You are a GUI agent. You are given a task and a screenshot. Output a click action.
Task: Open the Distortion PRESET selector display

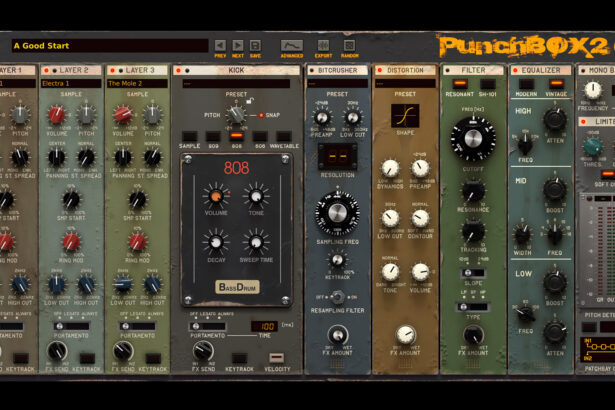tap(405, 84)
